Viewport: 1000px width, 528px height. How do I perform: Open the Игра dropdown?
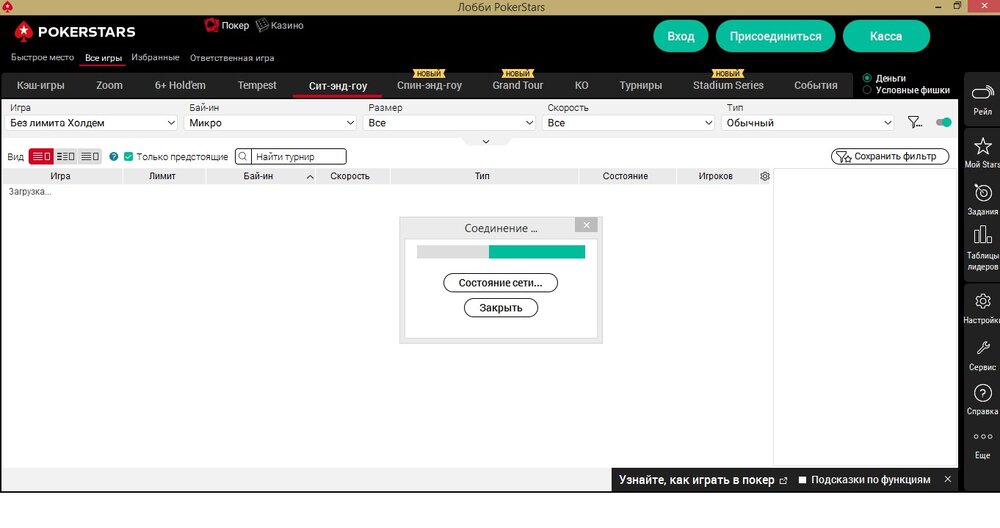tap(91, 122)
